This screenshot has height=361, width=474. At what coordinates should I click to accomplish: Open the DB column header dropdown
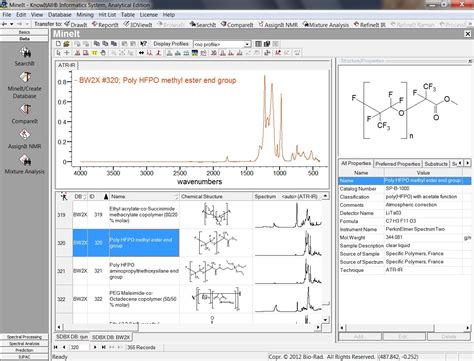tap(85, 196)
